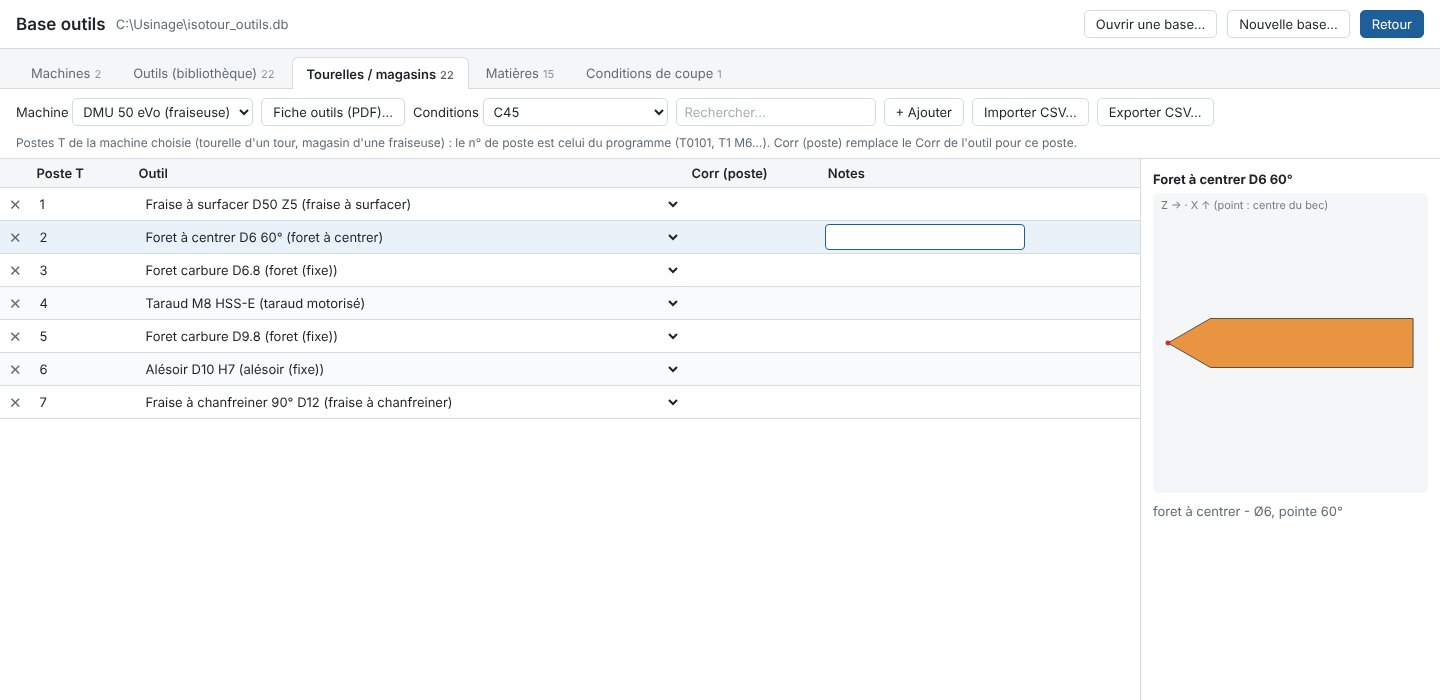Click the database path C:\Usinage\isotour_outils.db
Screen dimensions: 1440x700
click(202, 24)
